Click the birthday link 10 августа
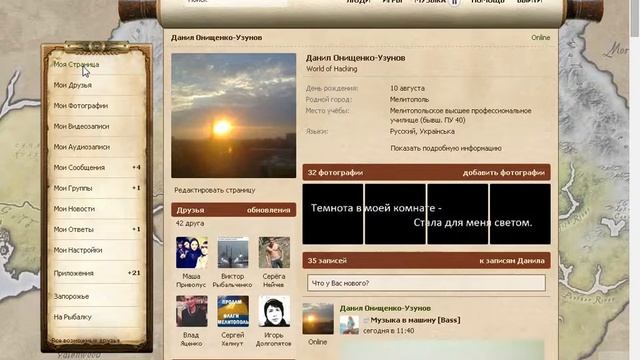Image resolution: width=640 pixels, height=360 pixels. (x=407, y=88)
